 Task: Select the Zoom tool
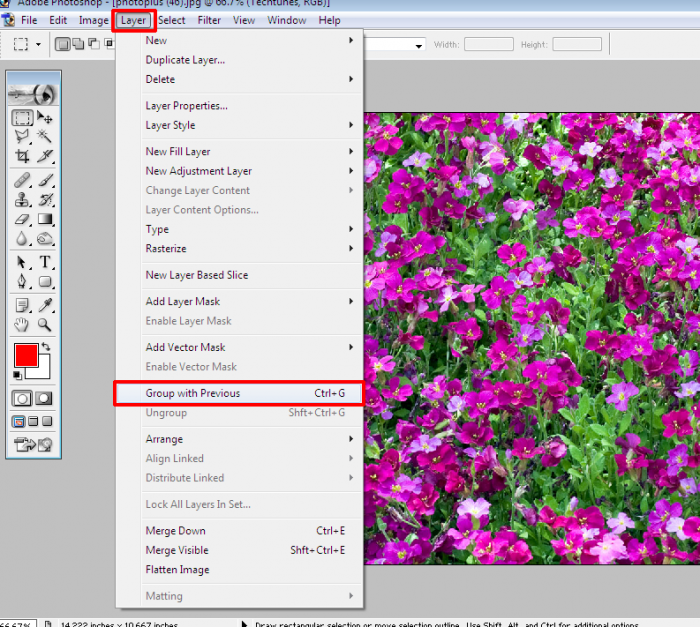click(x=45, y=325)
